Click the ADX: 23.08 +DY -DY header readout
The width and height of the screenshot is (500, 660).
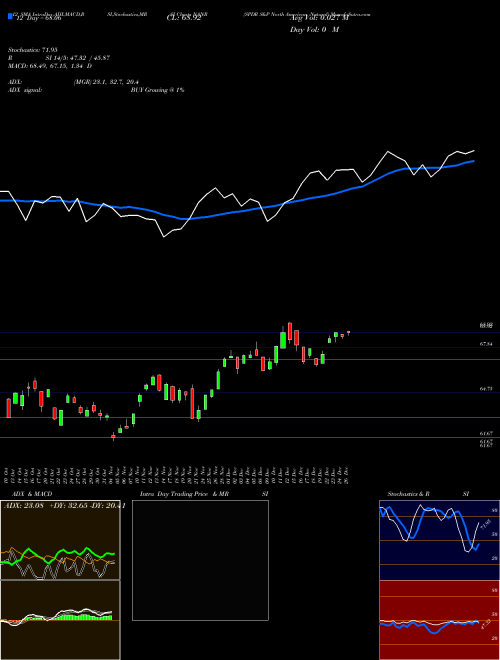point(64,506)
